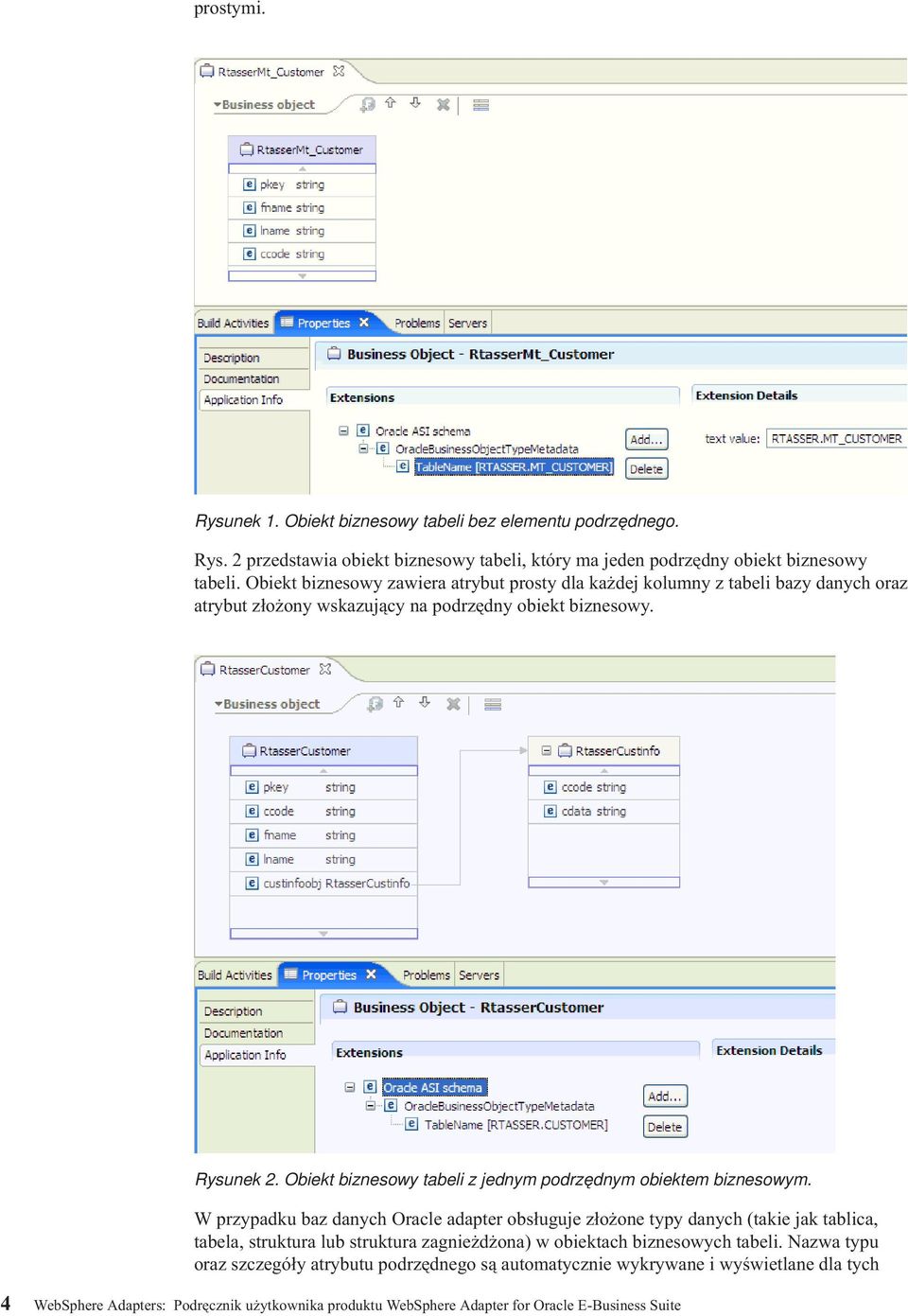This screenshot has width=908, height=1316.
Task: Select OracleBusinessObjectTypeMetadata label under RtasserMt_Customer
Action: pos(487,448)
